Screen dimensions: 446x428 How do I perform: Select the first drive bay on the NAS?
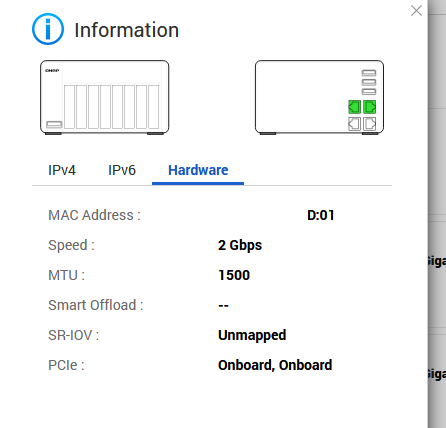[69, 107]
